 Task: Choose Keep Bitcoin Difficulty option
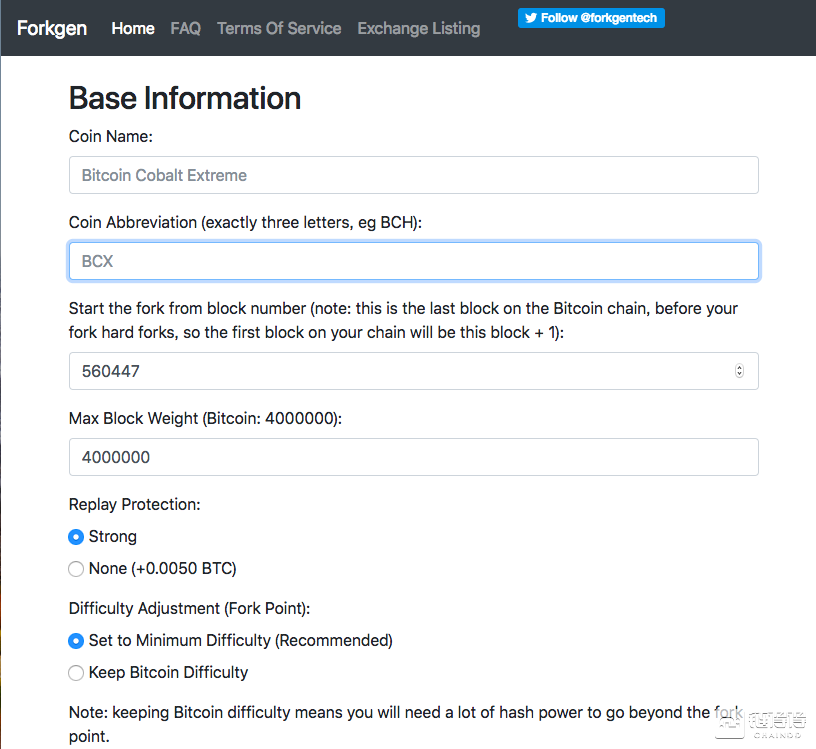click(76, 673)
